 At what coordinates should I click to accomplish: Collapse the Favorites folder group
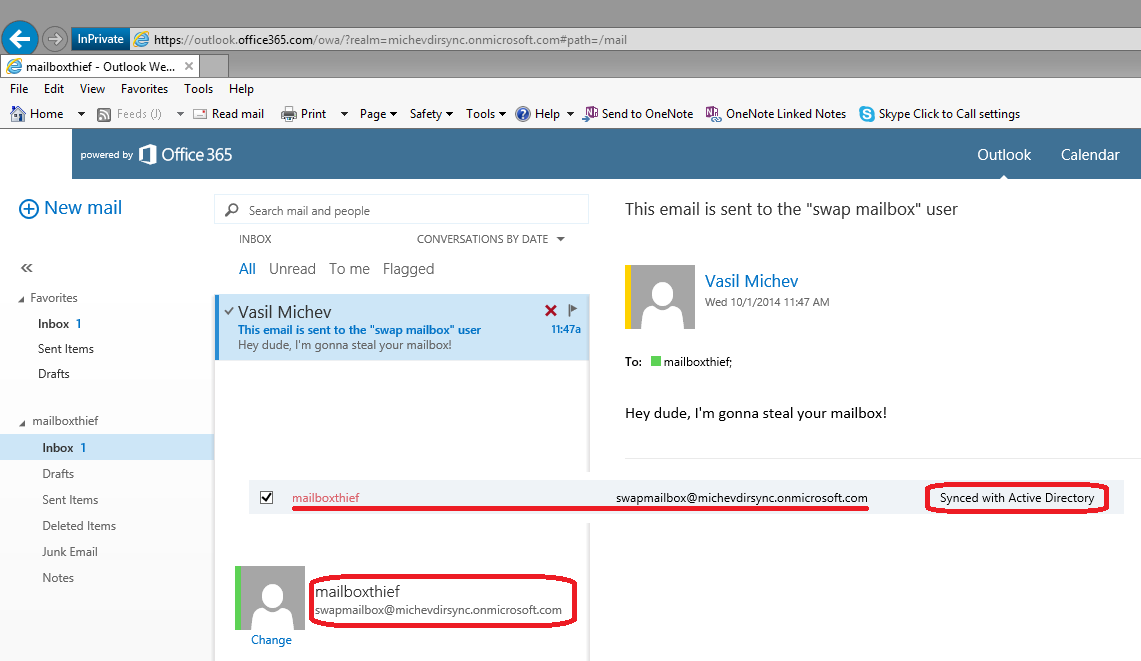(x=22, y=299)
